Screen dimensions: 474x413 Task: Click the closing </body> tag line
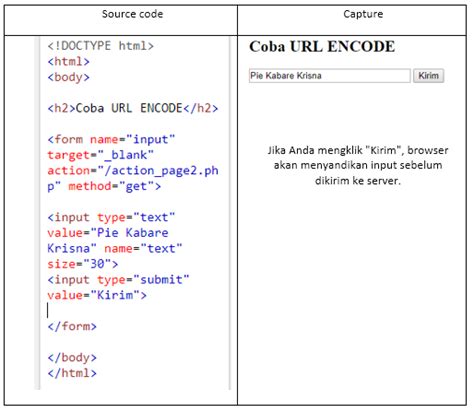72,357
